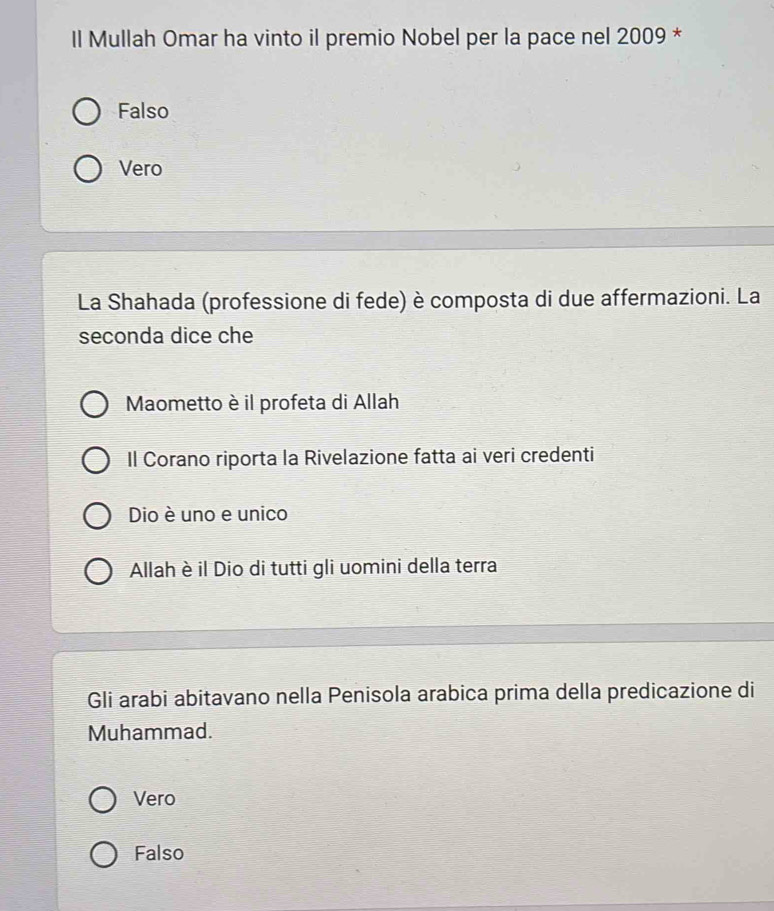Select Vero radio for Mullah Omar question
Viewport: 774px width, 911px height.
[x=88, y=169]
